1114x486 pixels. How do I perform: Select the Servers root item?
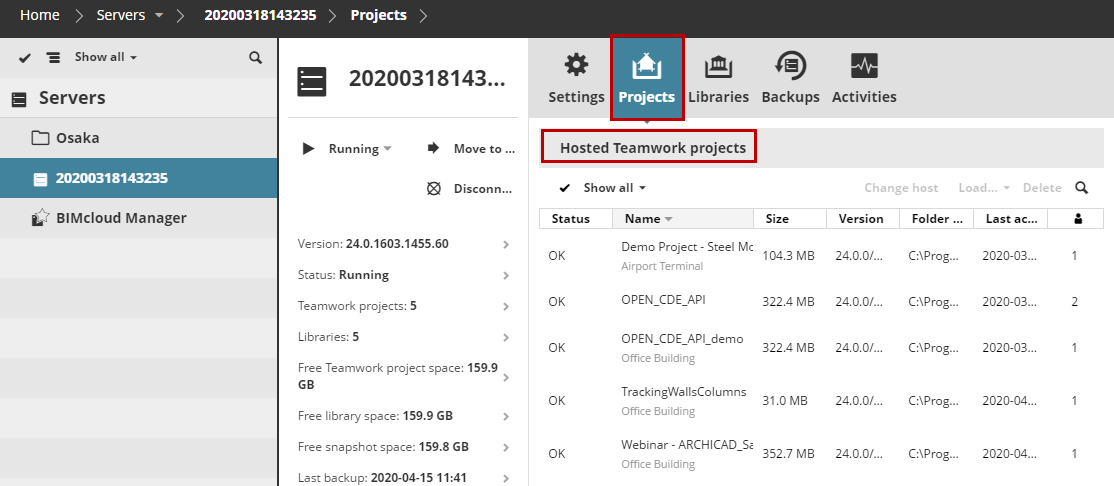(x=139, y=98)
